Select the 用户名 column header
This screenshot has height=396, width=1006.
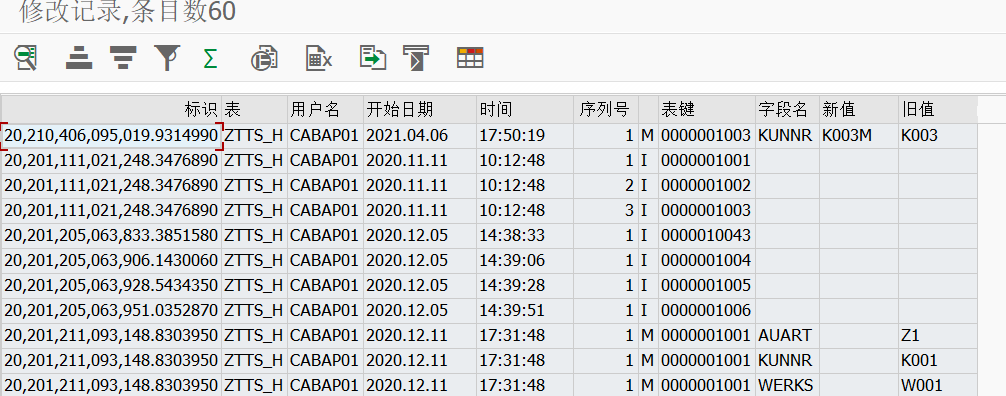pos(325,110)
